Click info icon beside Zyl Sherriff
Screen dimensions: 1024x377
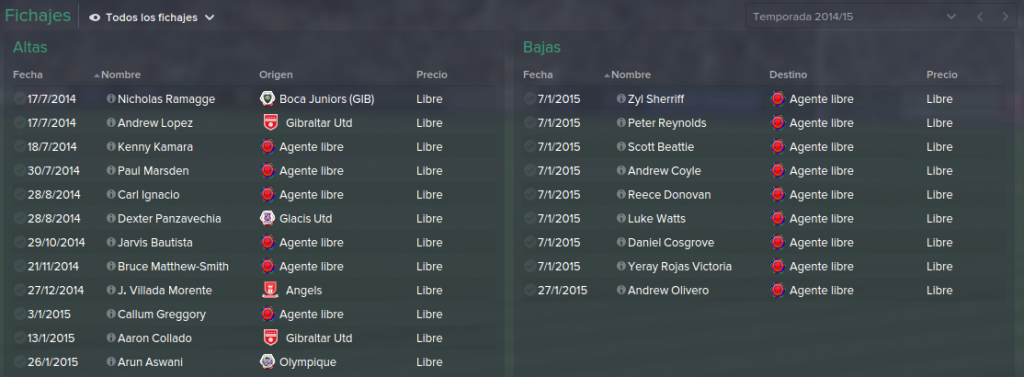(x=621, y=99)
